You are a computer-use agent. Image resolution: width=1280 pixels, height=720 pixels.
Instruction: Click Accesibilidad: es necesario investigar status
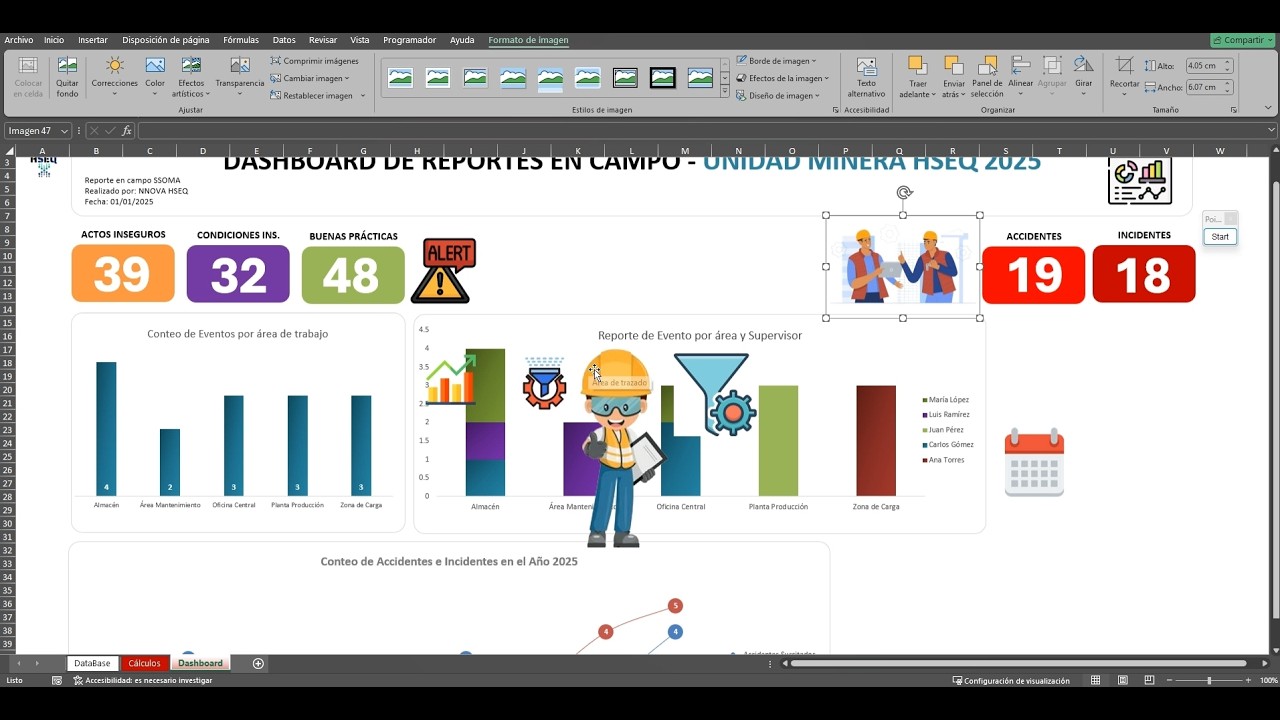143,681
